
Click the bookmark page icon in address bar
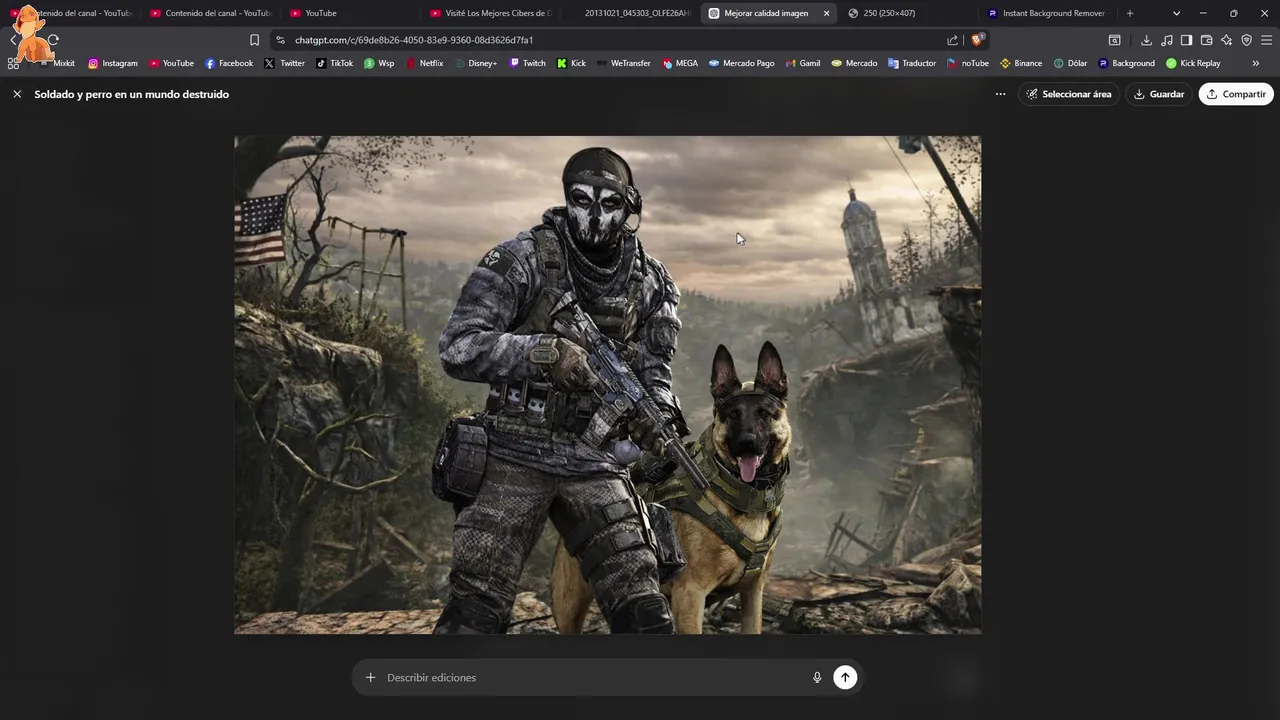[254, 40]
